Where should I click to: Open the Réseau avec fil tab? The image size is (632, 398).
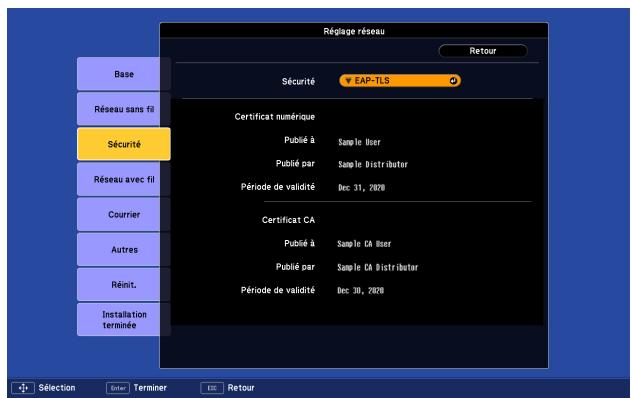point(124,179)
